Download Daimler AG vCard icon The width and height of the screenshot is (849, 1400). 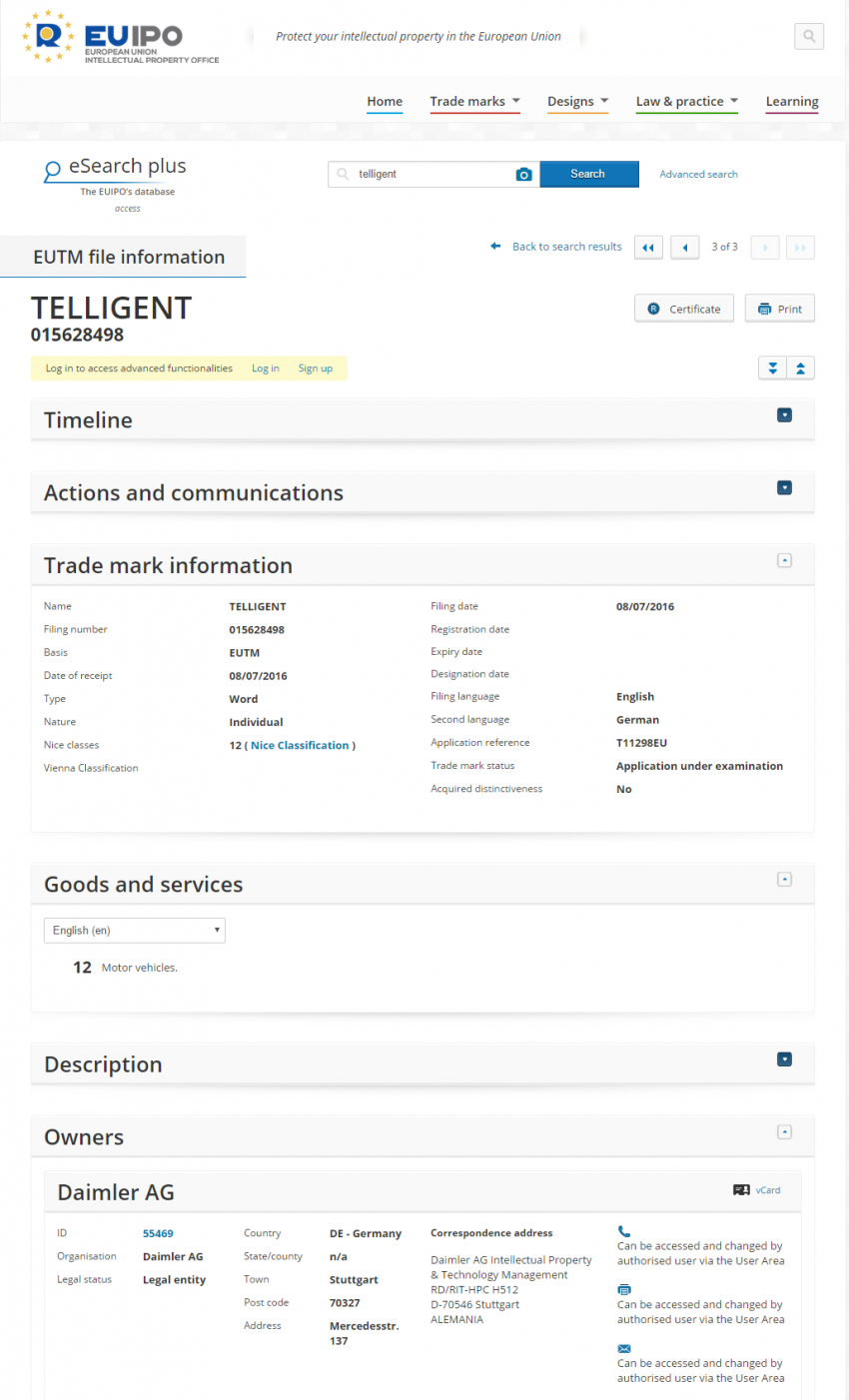[x=741, y=1190]
